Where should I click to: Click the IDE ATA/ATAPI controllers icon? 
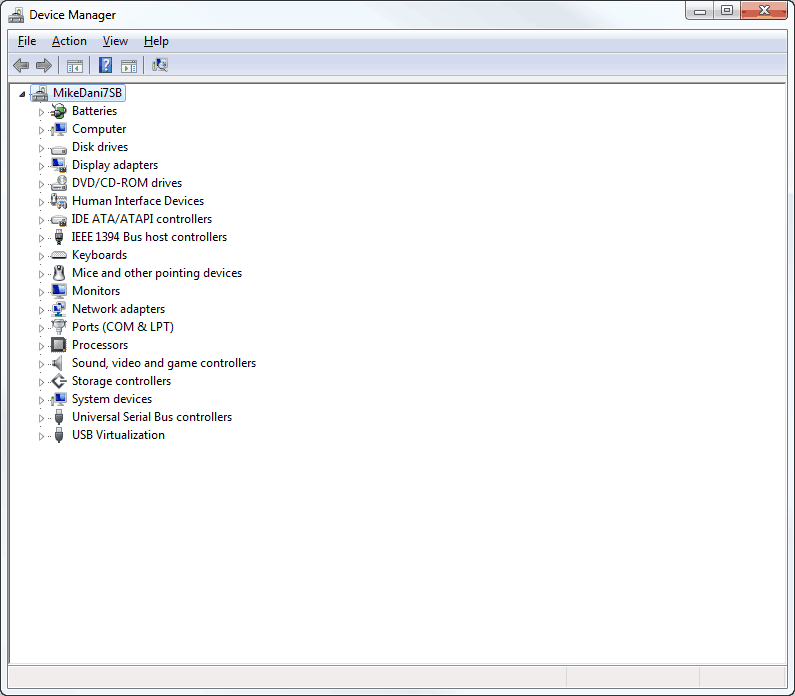click(x=59, y=219)
